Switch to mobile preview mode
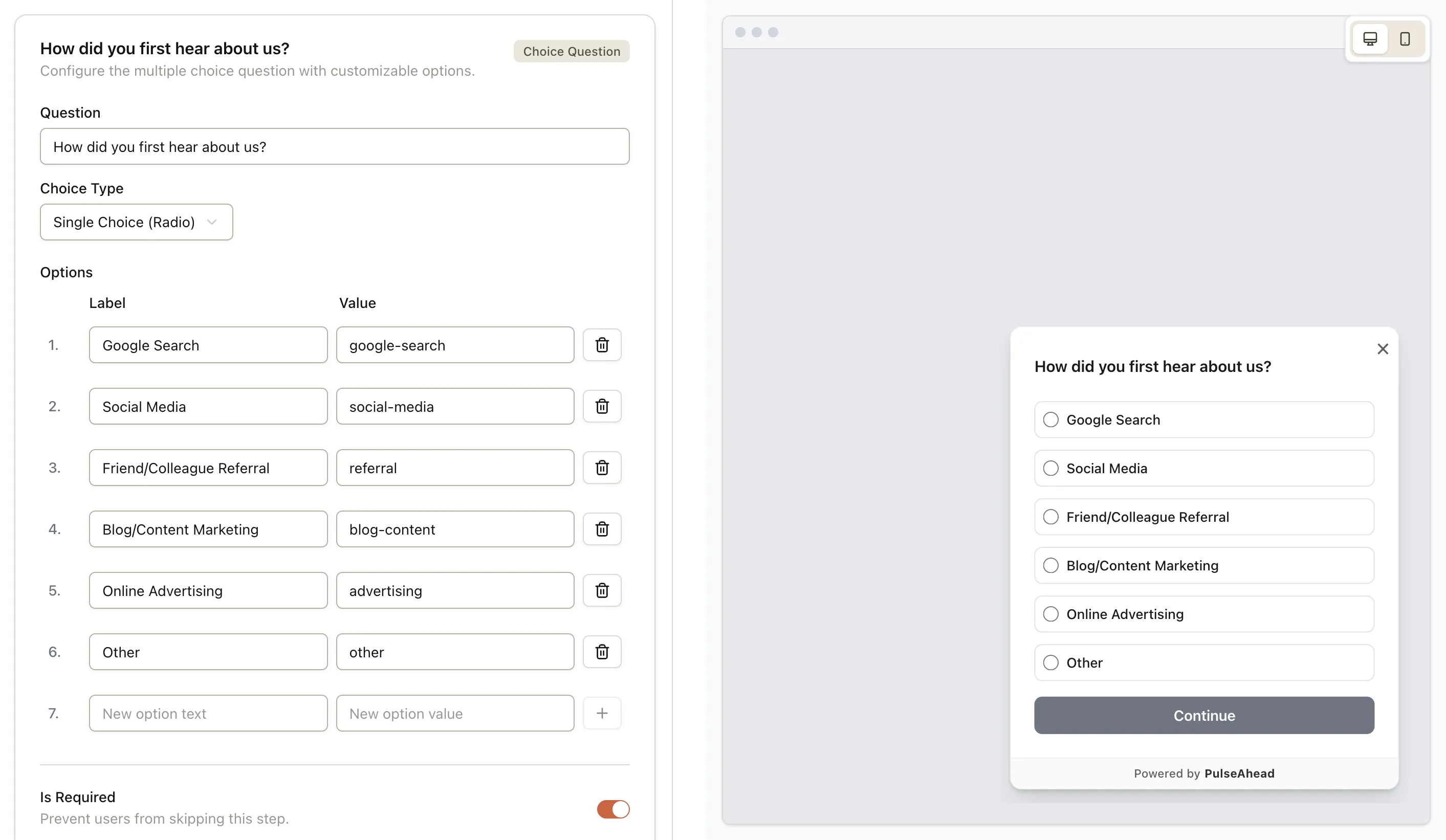 tap(1405, 39)
